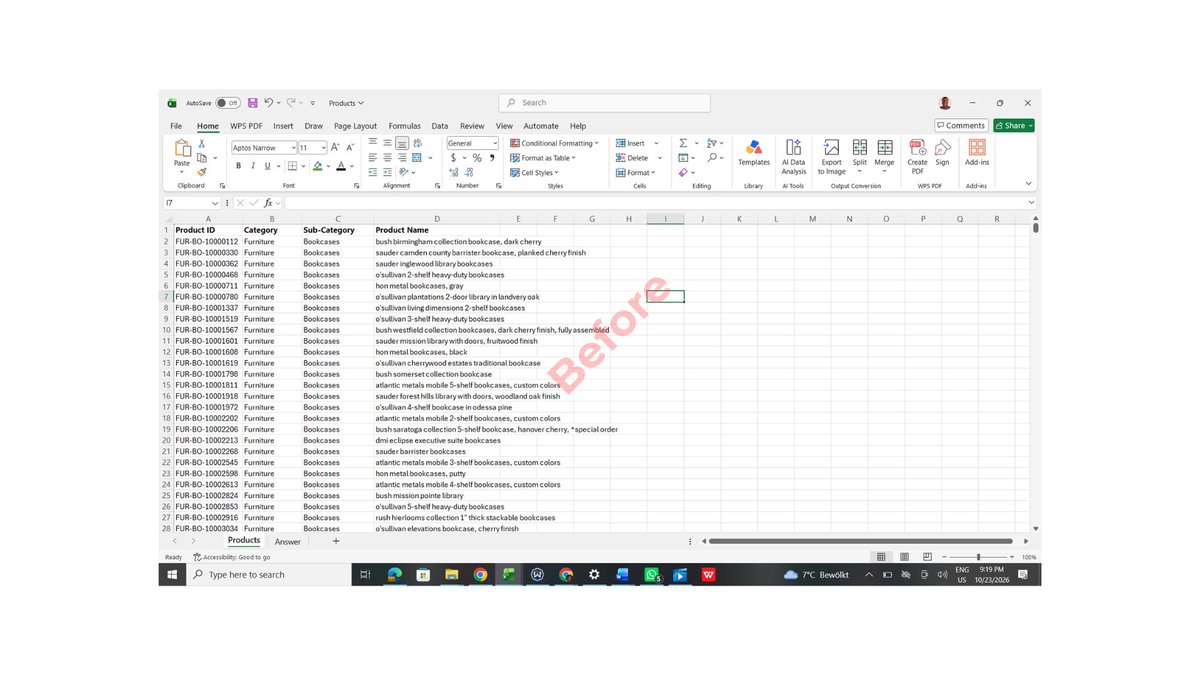The width and height of the screenshot is (1200, 675).
Task: Open the Name Box dropdown arrow
Action: click(x=215, y=203)
